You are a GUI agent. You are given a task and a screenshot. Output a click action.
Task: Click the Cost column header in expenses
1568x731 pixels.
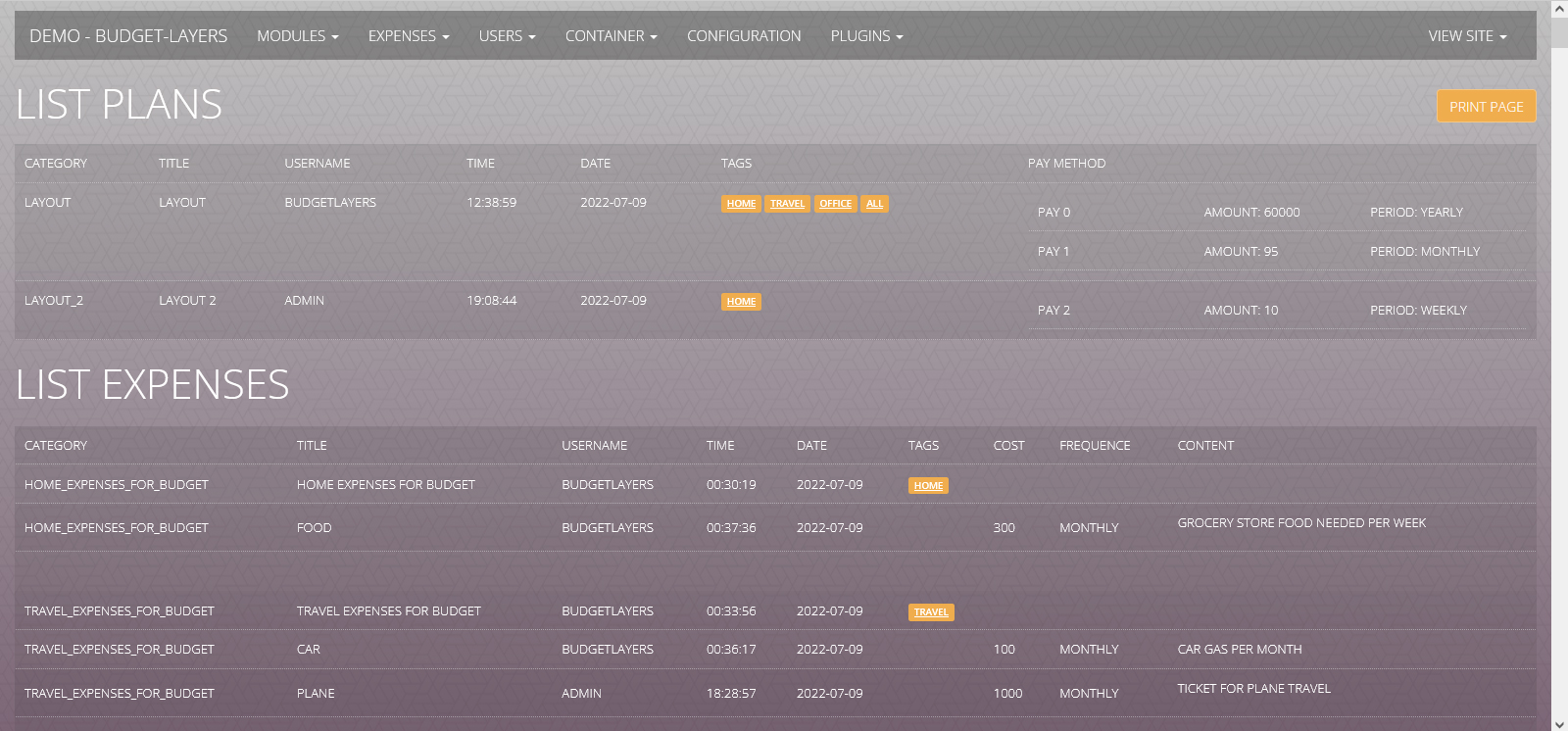point(1008,446)
